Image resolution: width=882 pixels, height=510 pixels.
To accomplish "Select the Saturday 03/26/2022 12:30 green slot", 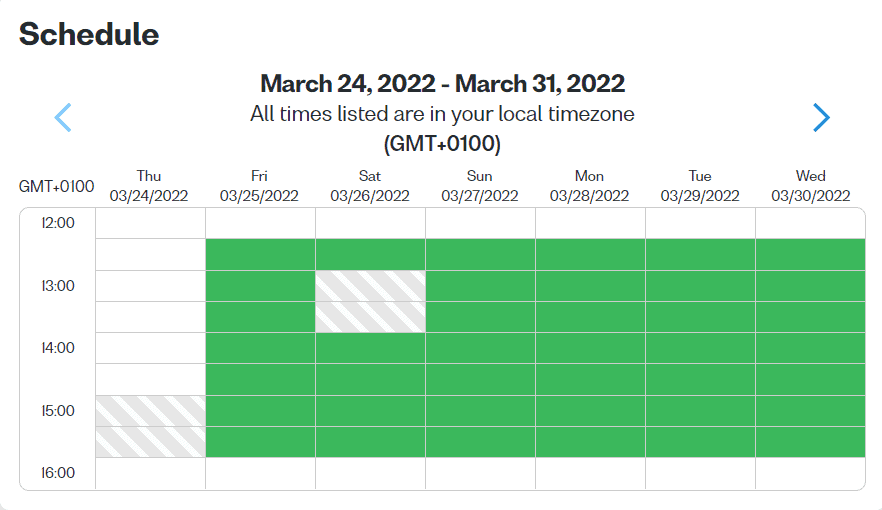I will (370, 254).
